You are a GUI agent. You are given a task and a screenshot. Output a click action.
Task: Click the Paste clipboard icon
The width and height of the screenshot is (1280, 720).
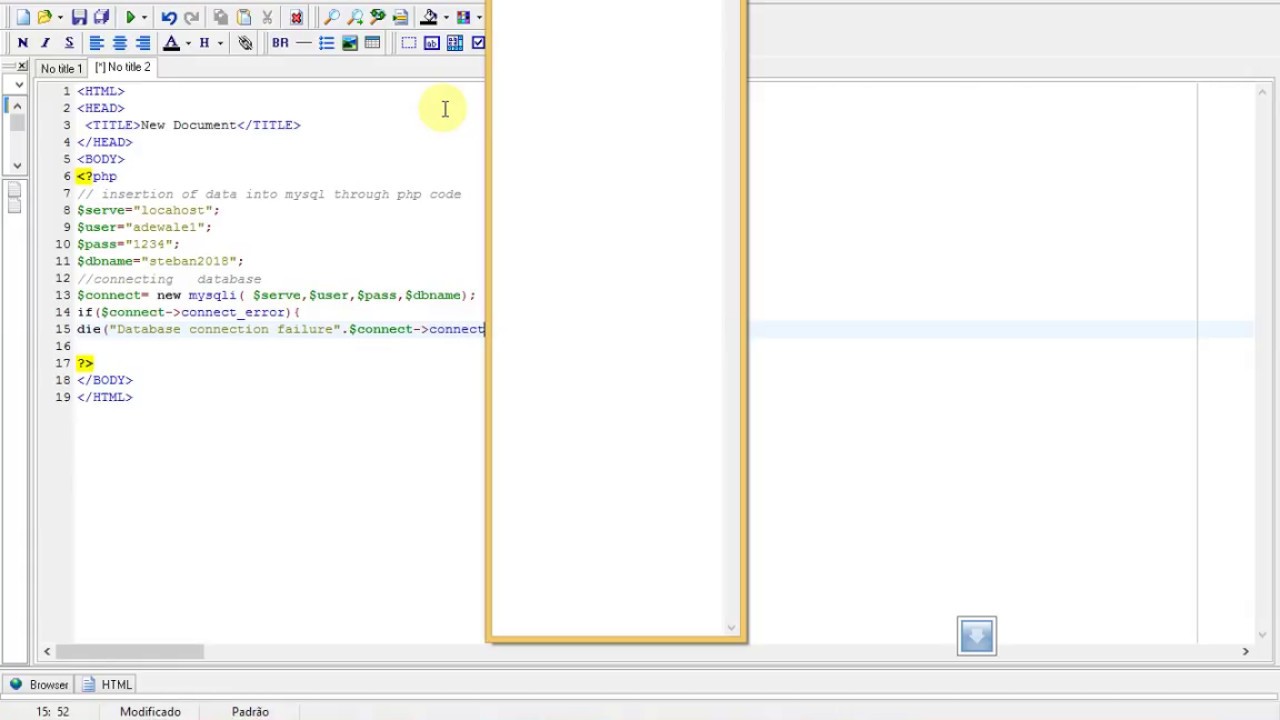pyautogui.click(x=244, y=17)
